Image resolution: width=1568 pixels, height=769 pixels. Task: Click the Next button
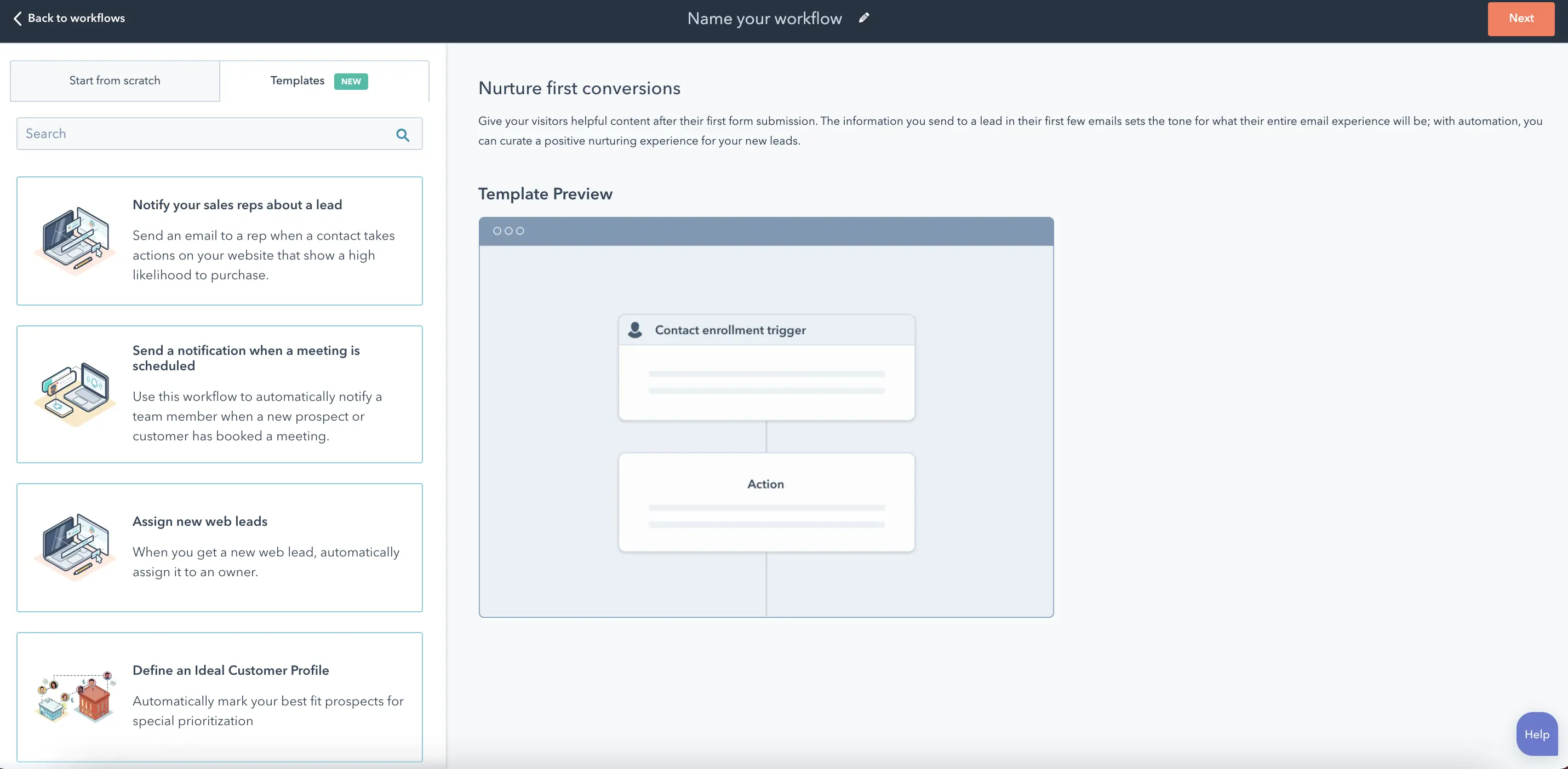[1520, 18]
